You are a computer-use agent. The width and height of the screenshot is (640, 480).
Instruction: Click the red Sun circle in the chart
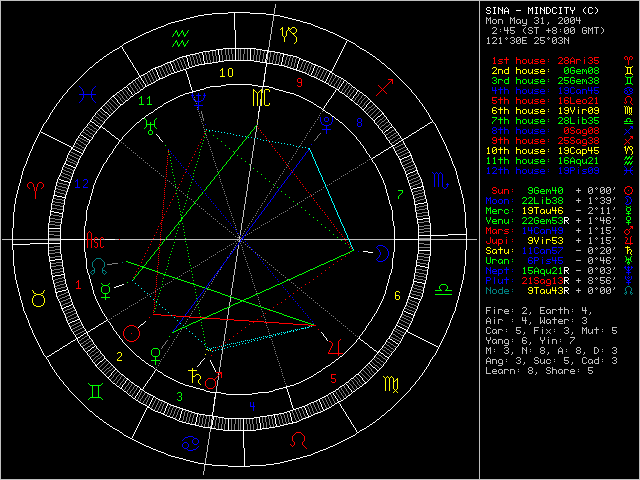pyautogui.click(x=131, y=333)
